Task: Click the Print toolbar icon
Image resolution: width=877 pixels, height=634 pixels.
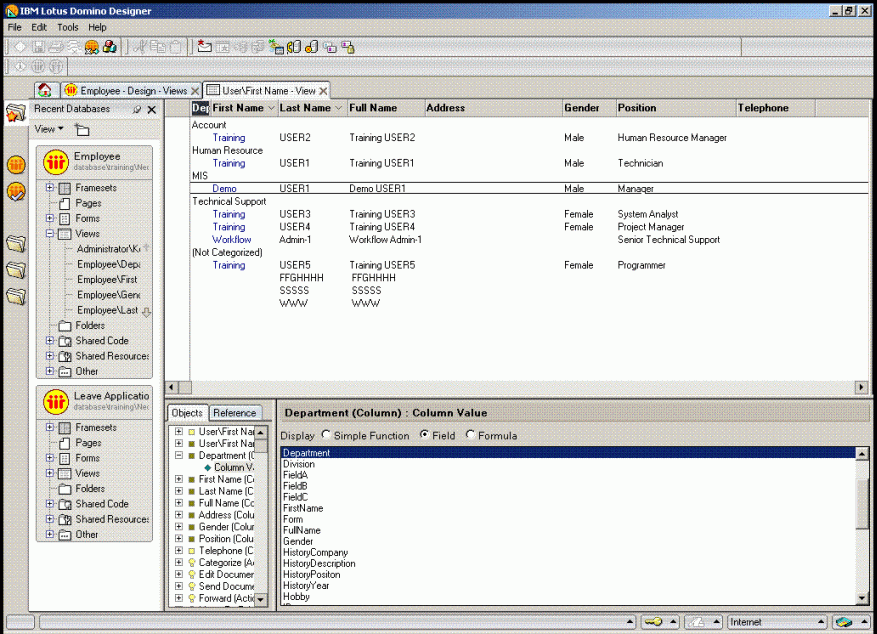Action: (x=56, y=48)
